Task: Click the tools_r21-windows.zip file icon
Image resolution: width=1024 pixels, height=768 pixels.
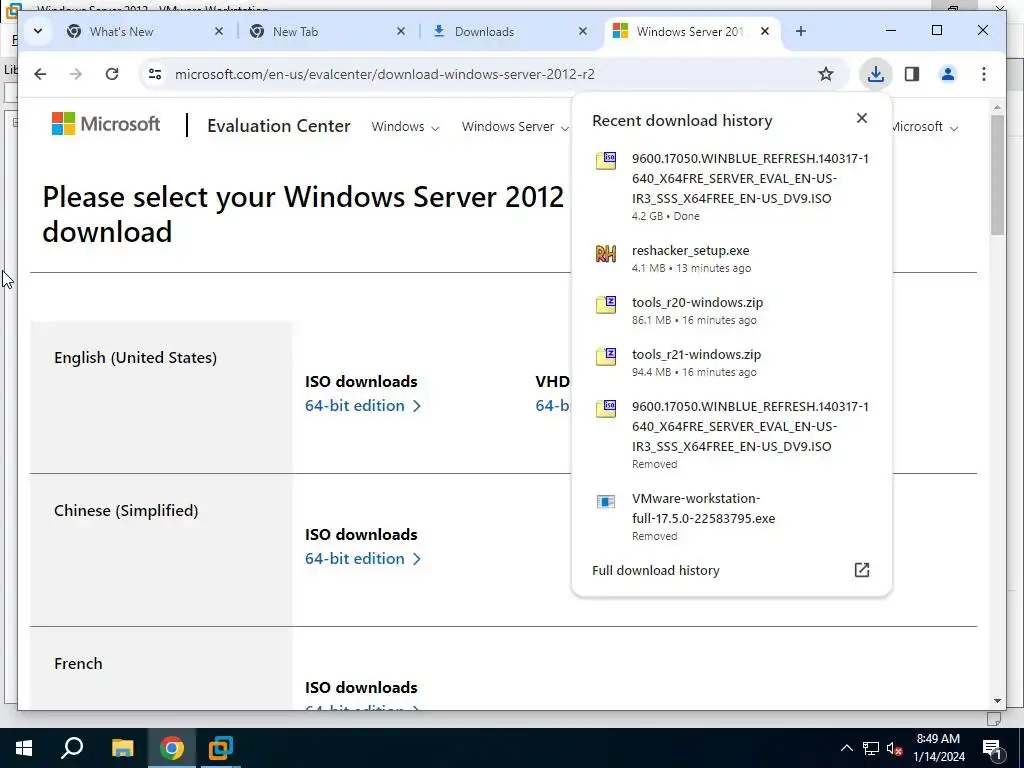Action: (605, 356)
